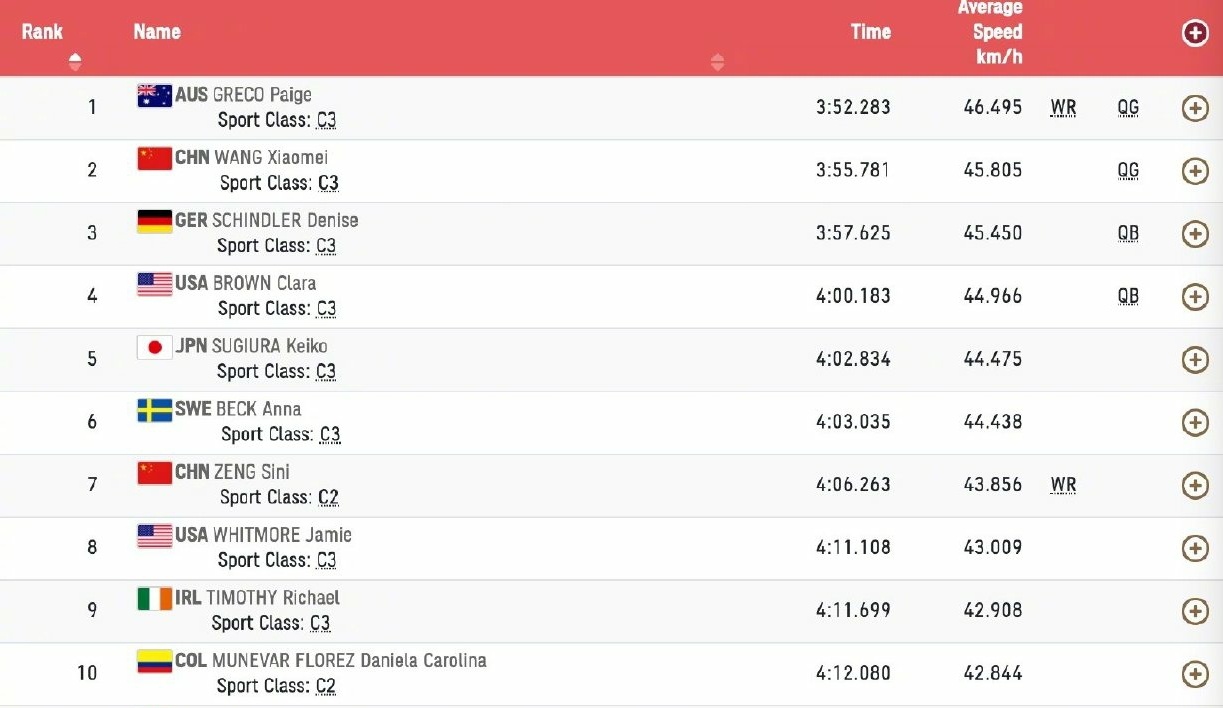Image resolution: width=1223 pixels, height=708 pixels.
Task: Open plus icon on TIMOTHY Richael row
Action: click(1195, 612)
